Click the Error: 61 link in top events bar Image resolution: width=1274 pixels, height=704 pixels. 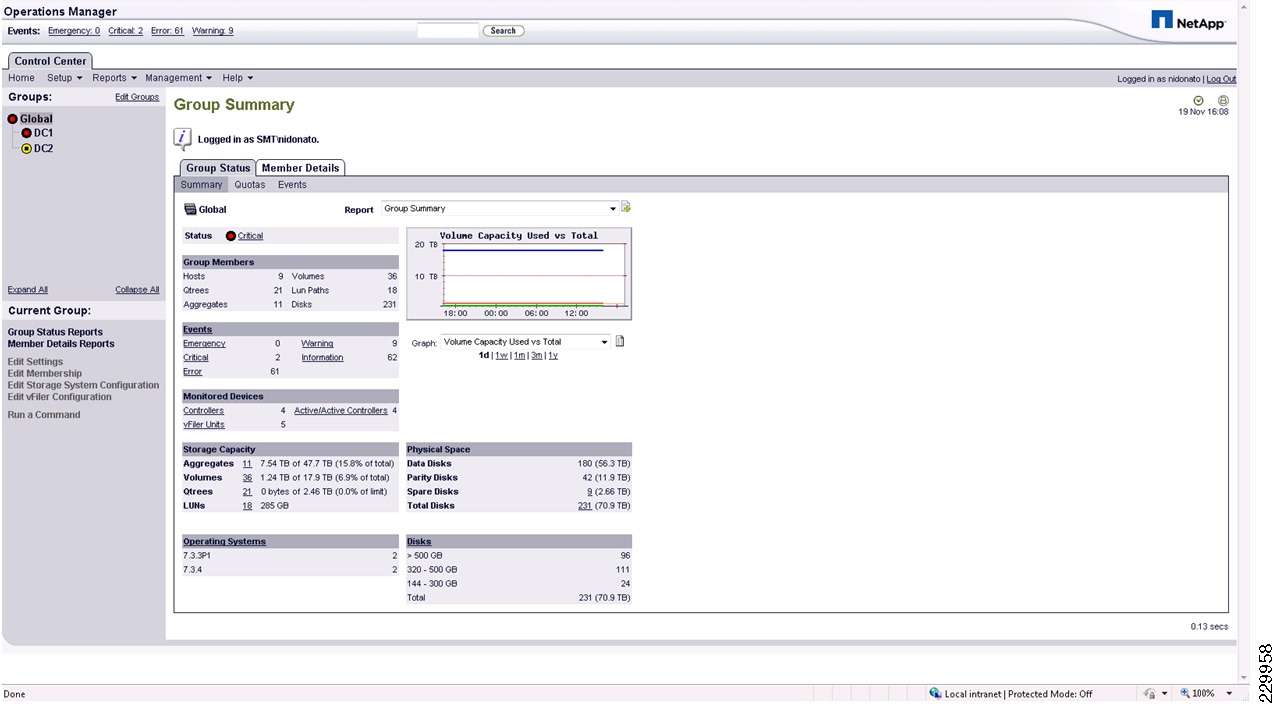(x=167, y=31)
